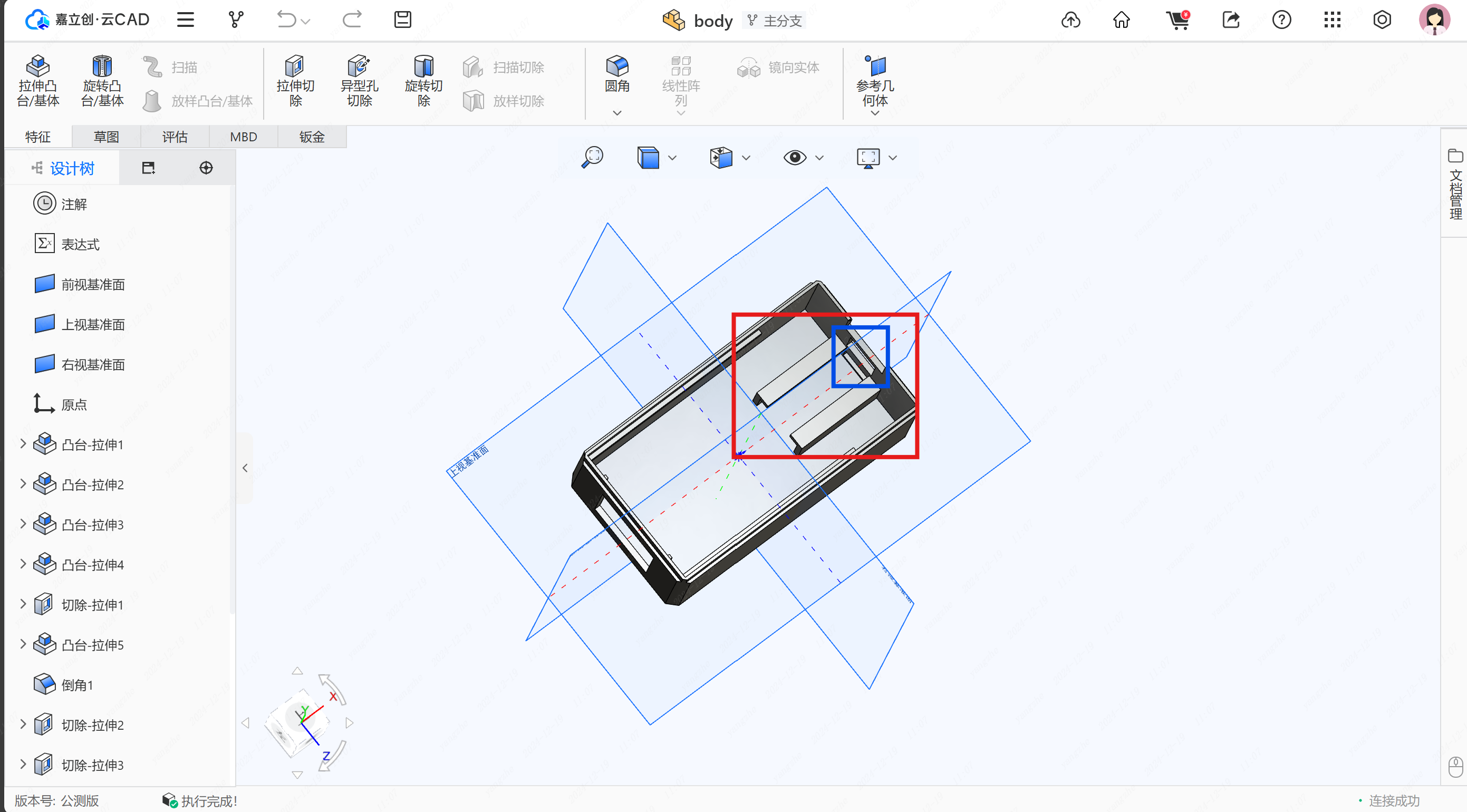Screen dimensions: 1467x812
Task: Click the Extrude Cut (拉伸切除) tool
Action: [295, 80]
